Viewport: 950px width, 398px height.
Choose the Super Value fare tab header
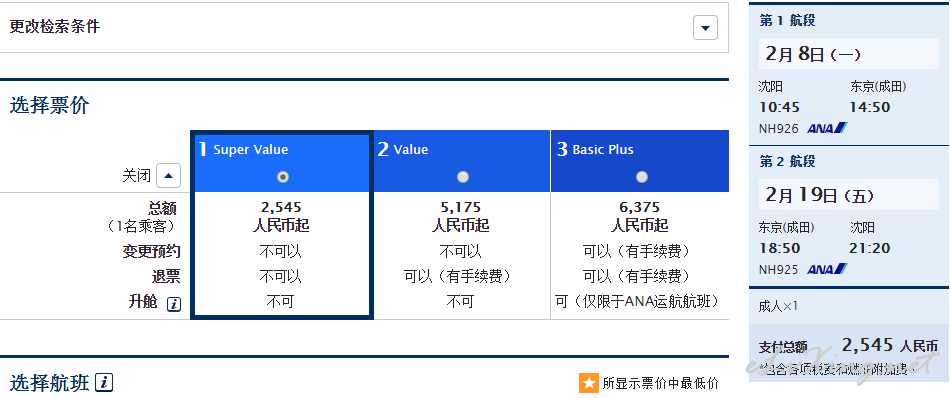click(282, 161)
